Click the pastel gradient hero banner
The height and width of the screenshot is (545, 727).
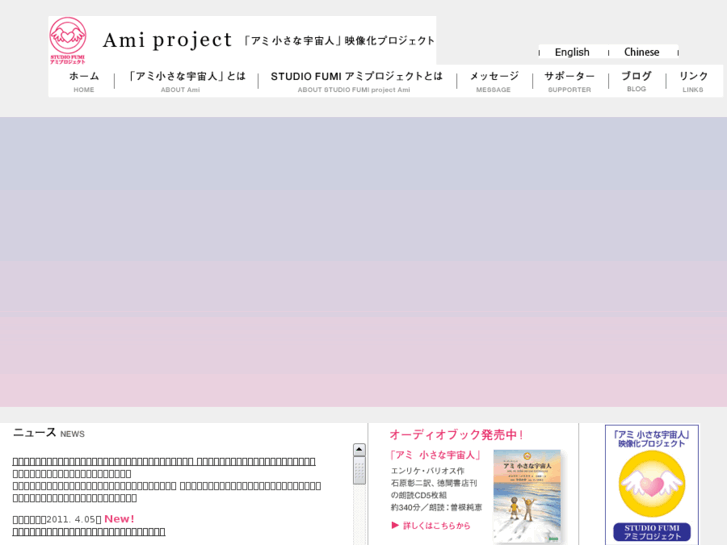[364, 262]
